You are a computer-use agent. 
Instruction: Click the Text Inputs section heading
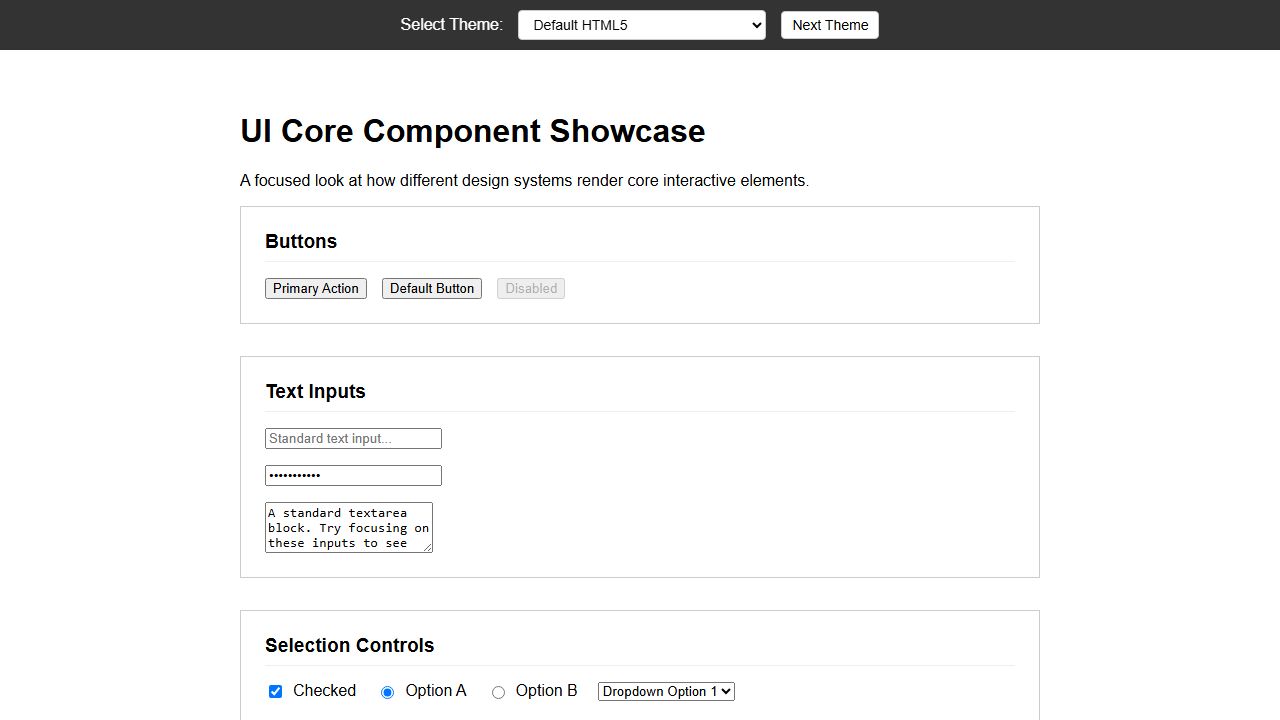coord(315,391)
